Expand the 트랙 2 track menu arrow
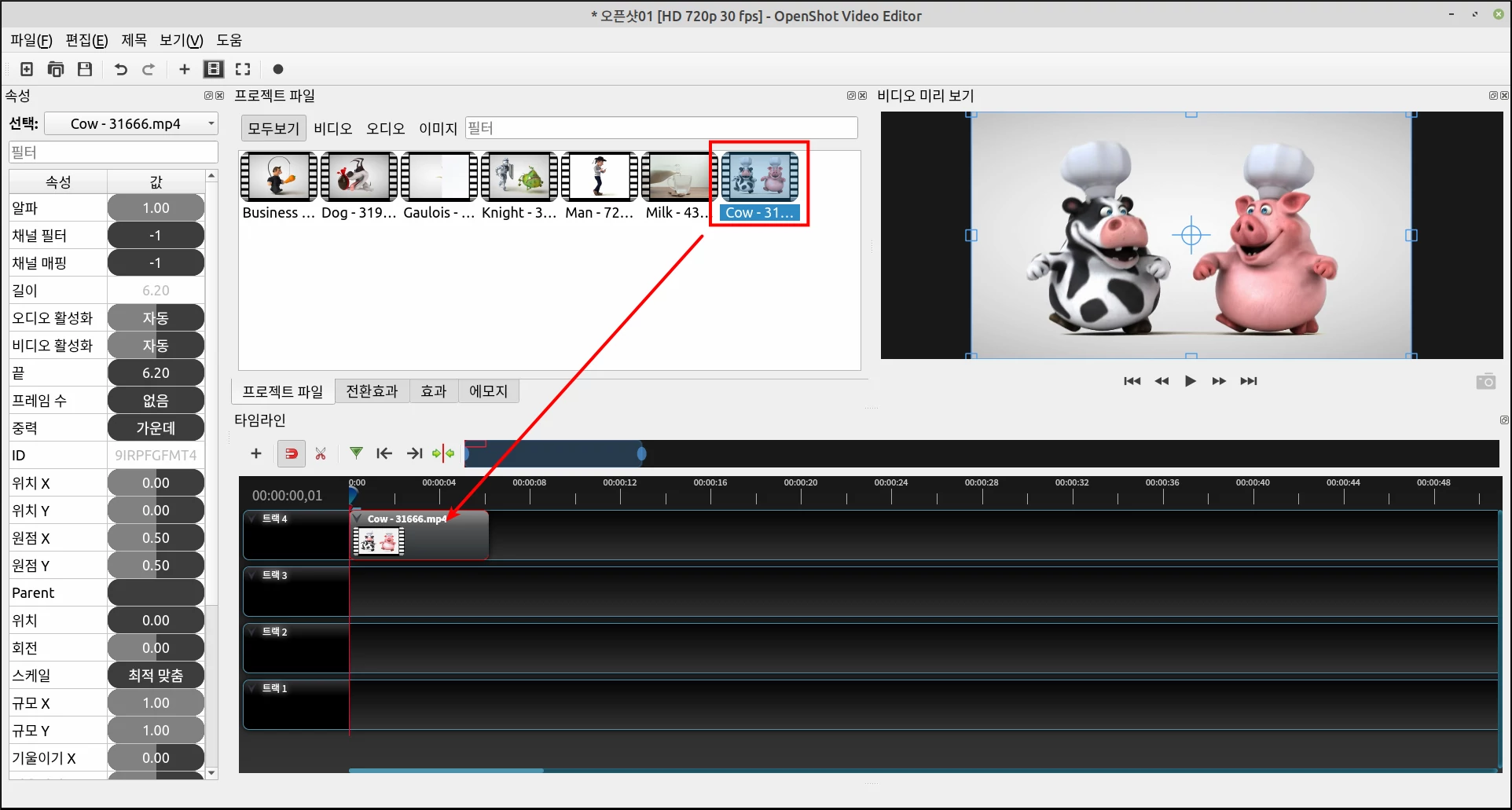Viewport: 1512px width, 810px height. click(253, 632)
